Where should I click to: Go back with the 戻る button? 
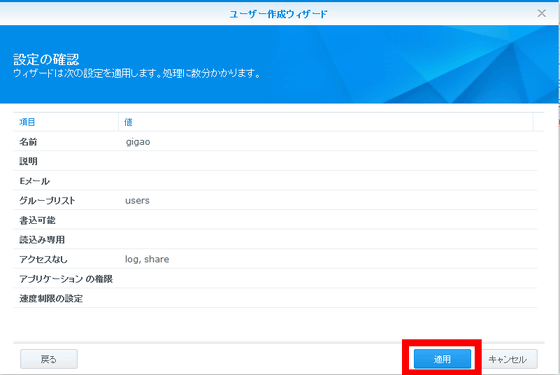pyautogui.click(x=49, y=359)
